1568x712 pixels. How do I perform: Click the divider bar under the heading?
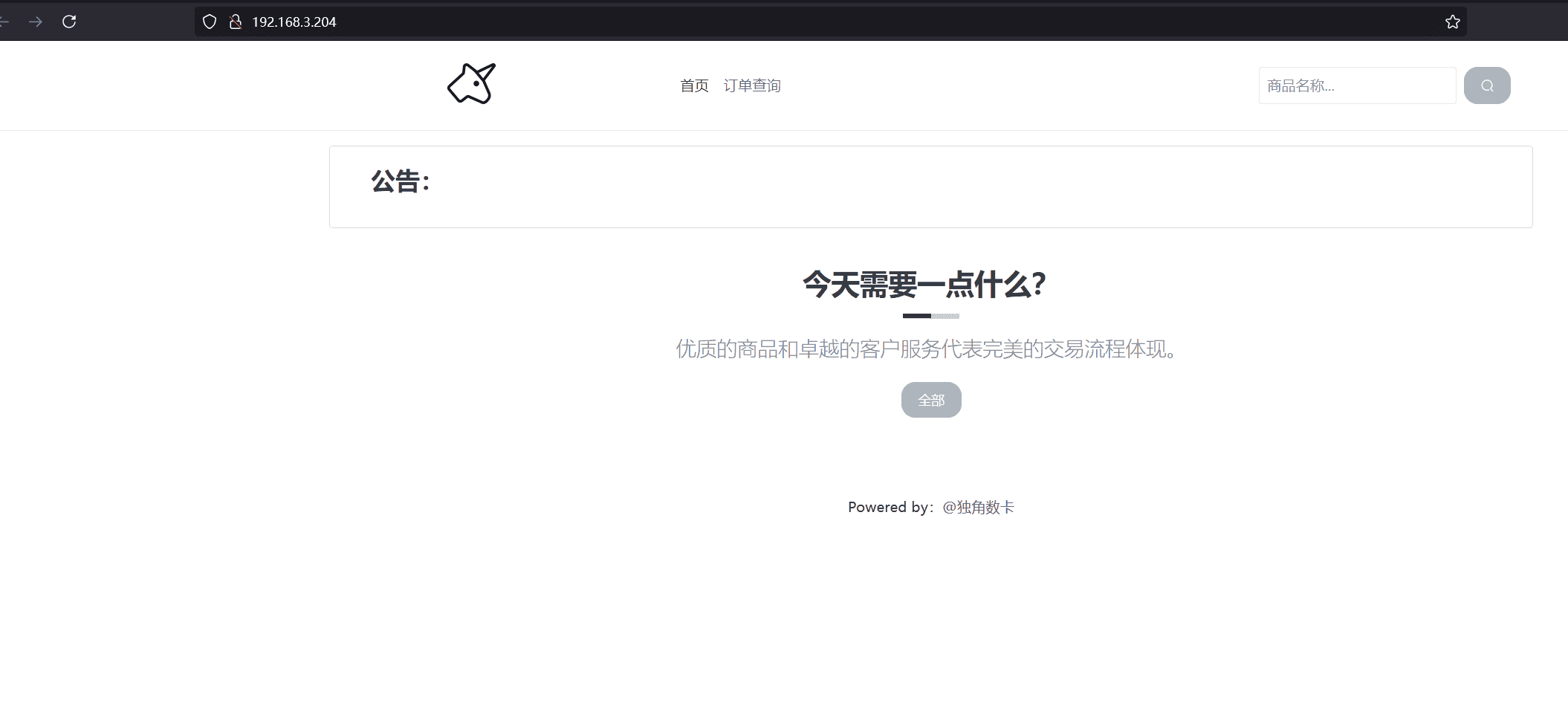click(930, 316)
